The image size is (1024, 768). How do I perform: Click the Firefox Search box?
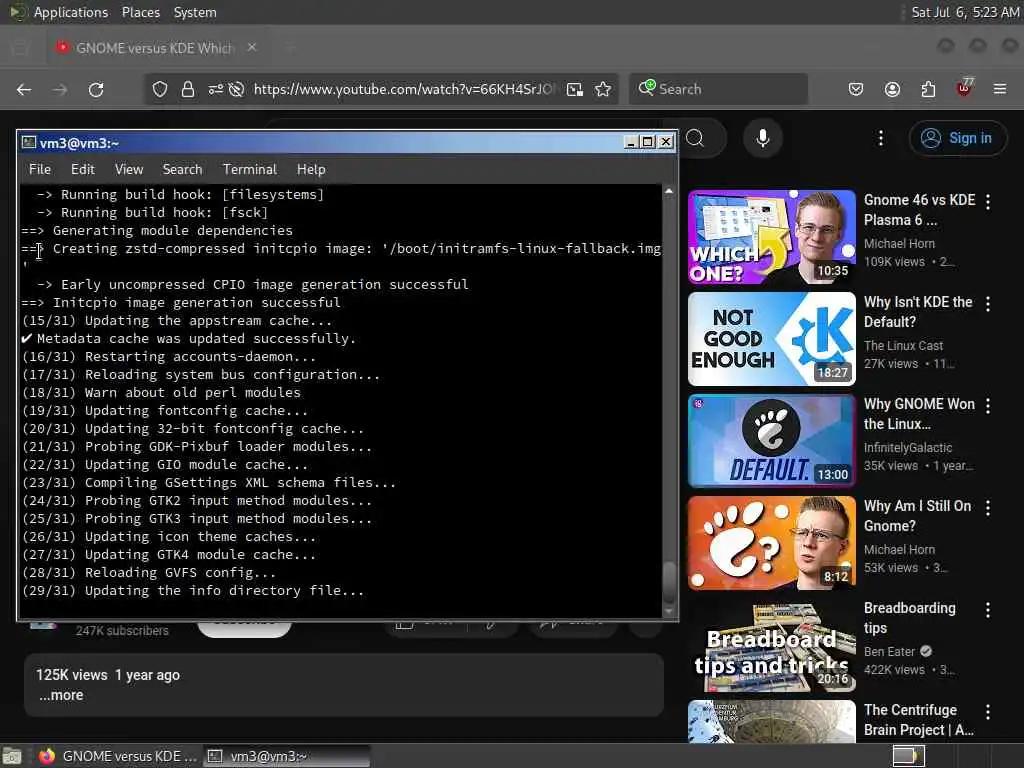[x=718, y=89]
